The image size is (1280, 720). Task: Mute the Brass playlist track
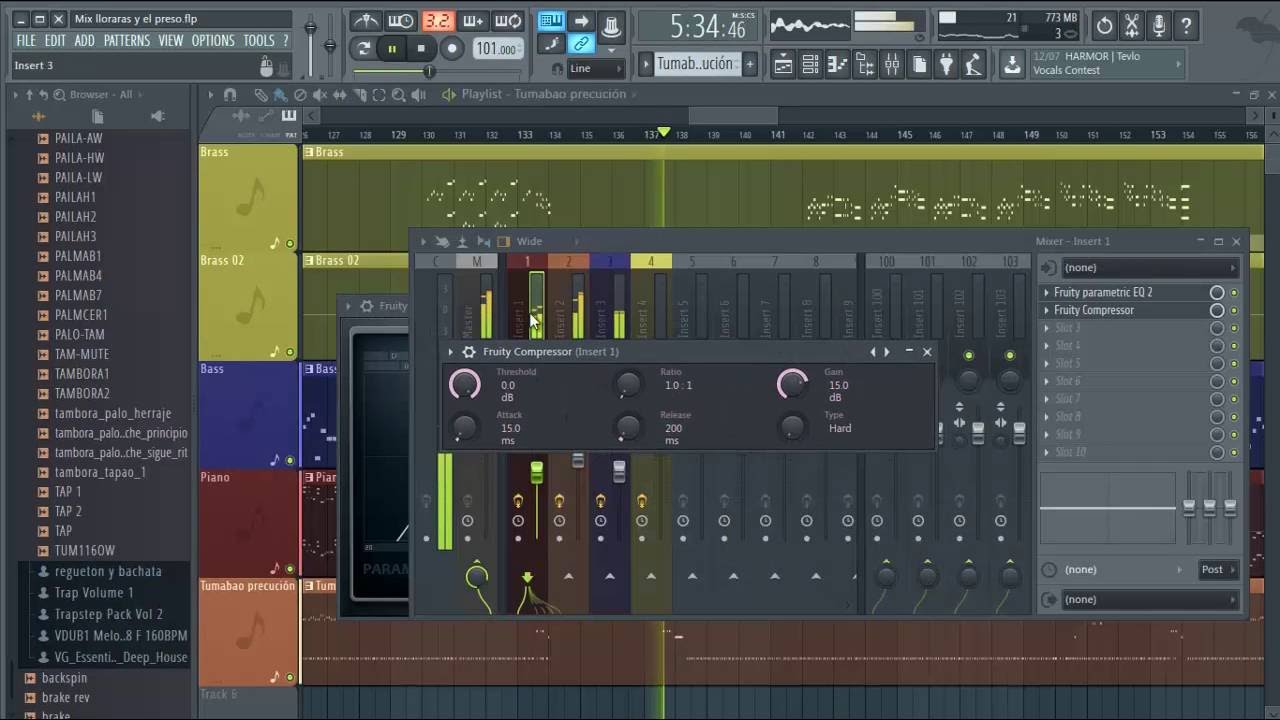click(290, 244)
